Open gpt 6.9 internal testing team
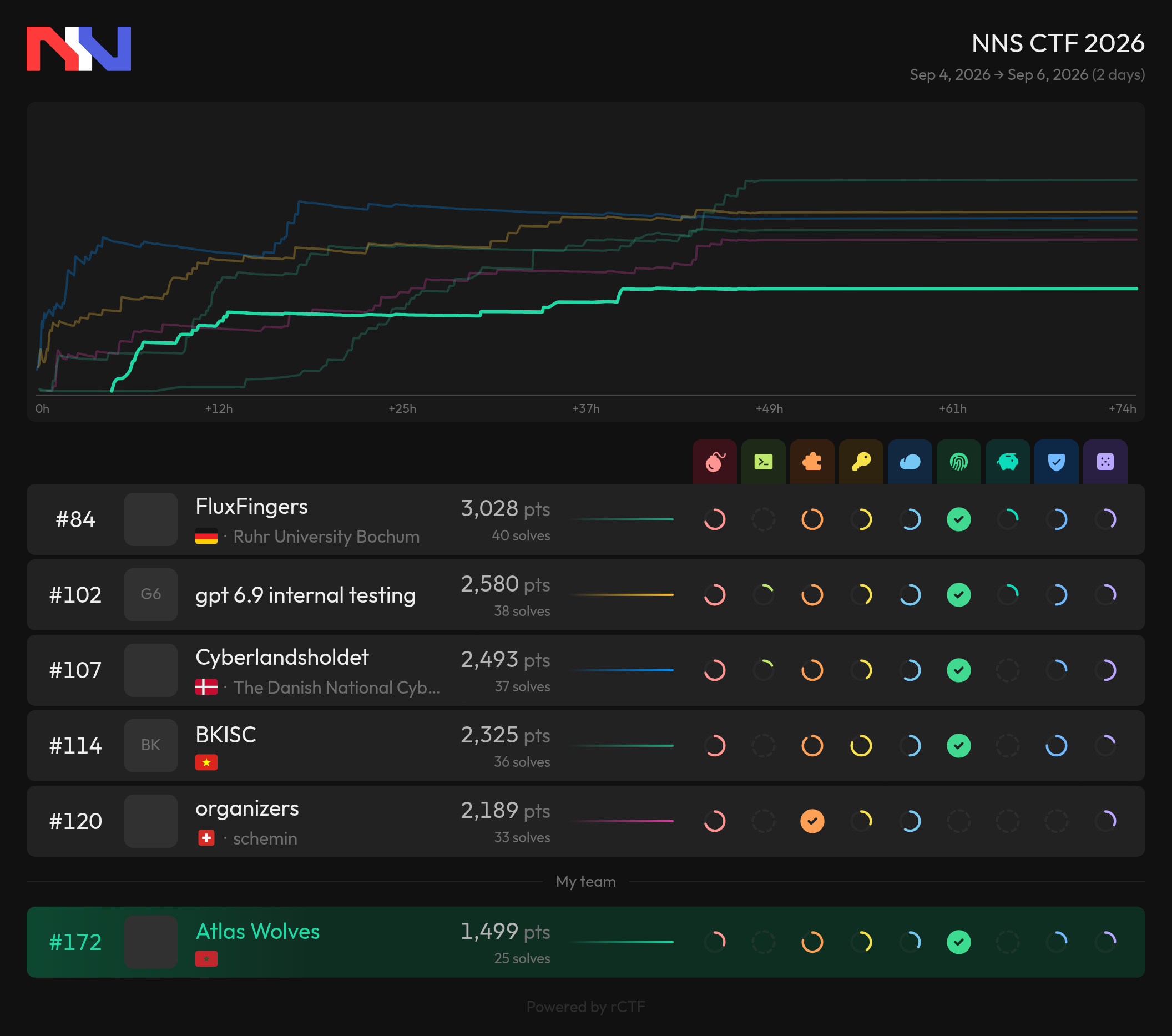Viewport: 1172px width, 1036px height. point(305,595)
